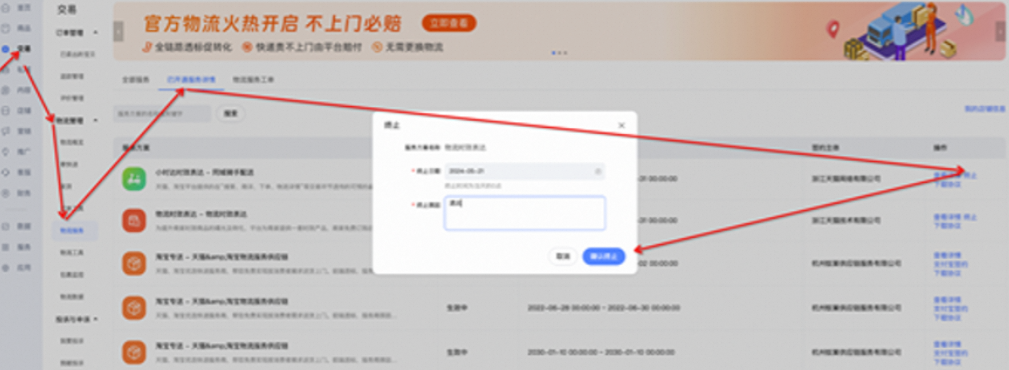Click the 立即查看 banner button
The image size is (1009, 370).
coord(449,23)
